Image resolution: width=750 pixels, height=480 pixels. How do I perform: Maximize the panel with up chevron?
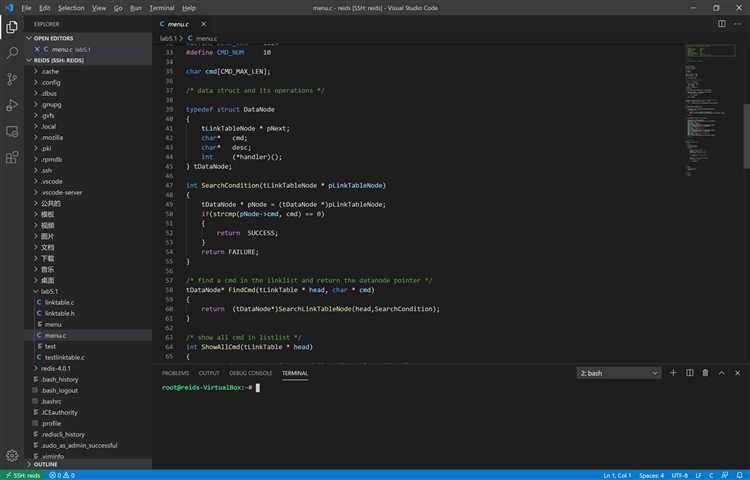pos(721,373)
